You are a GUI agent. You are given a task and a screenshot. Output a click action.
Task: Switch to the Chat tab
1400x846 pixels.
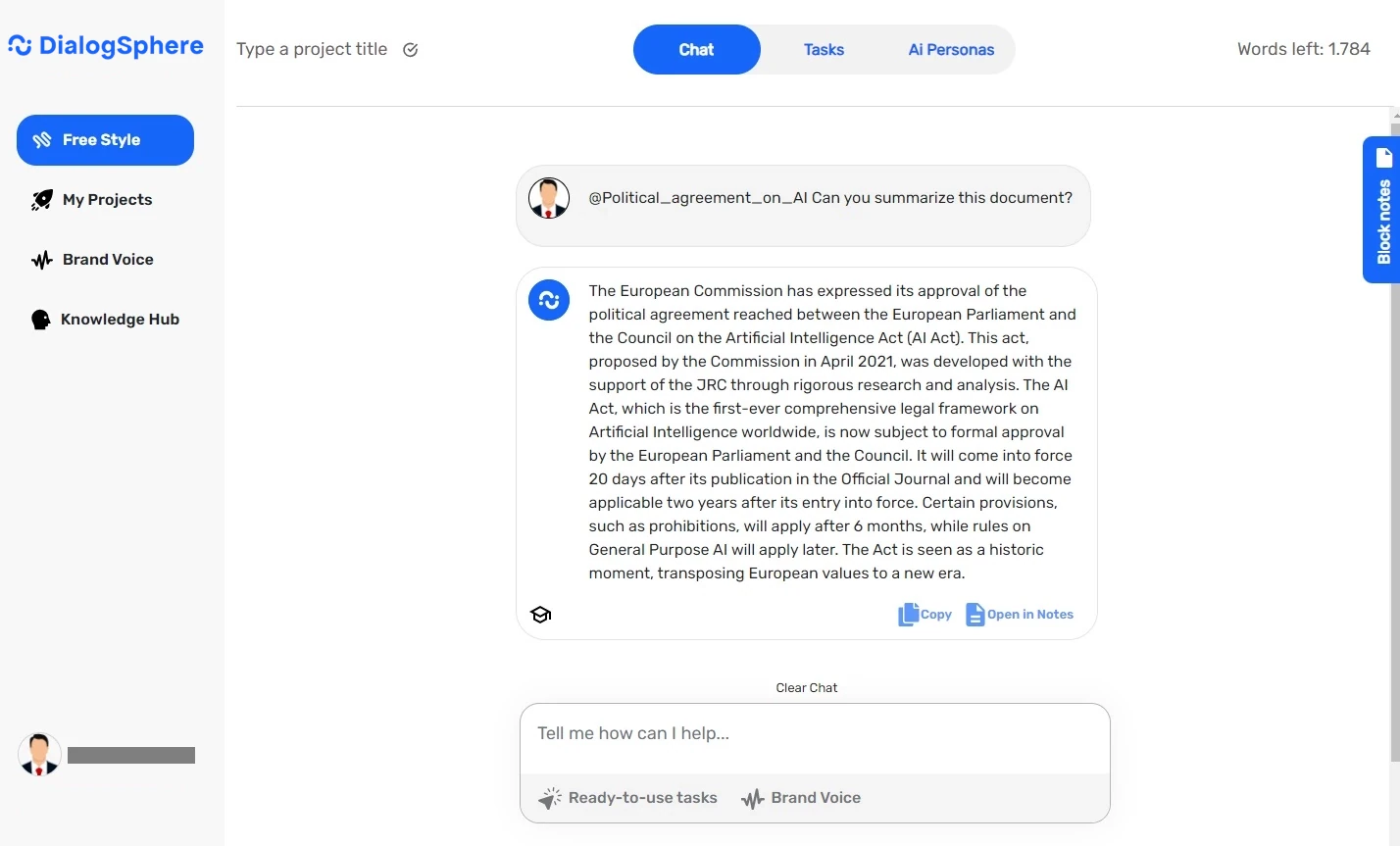point(696,50)
